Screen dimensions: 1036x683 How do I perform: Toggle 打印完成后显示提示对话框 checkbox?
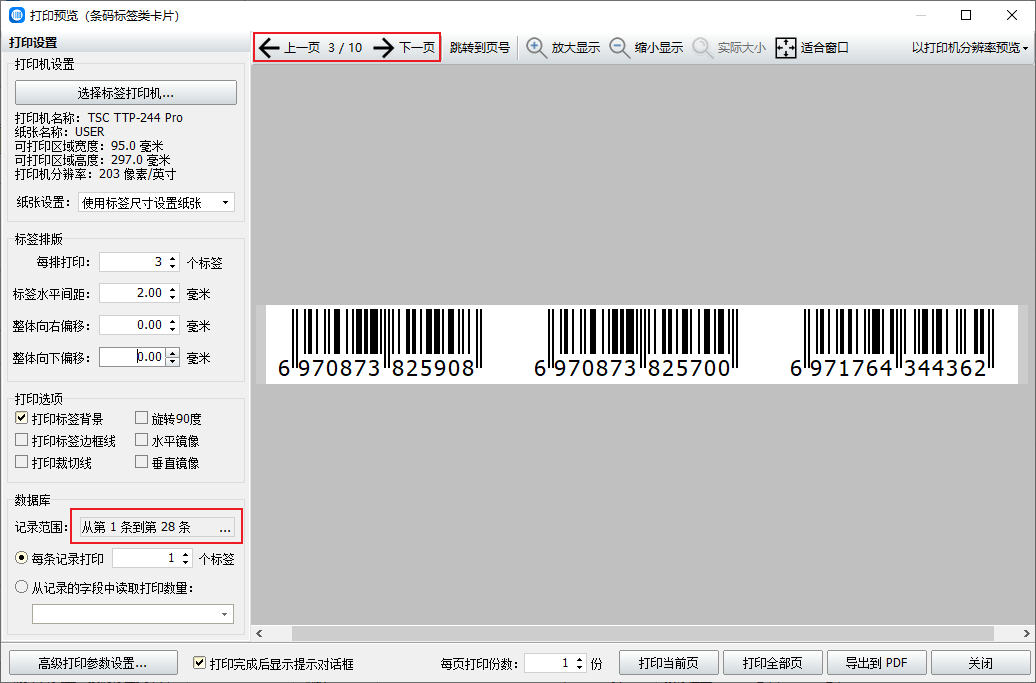[199, 663]
